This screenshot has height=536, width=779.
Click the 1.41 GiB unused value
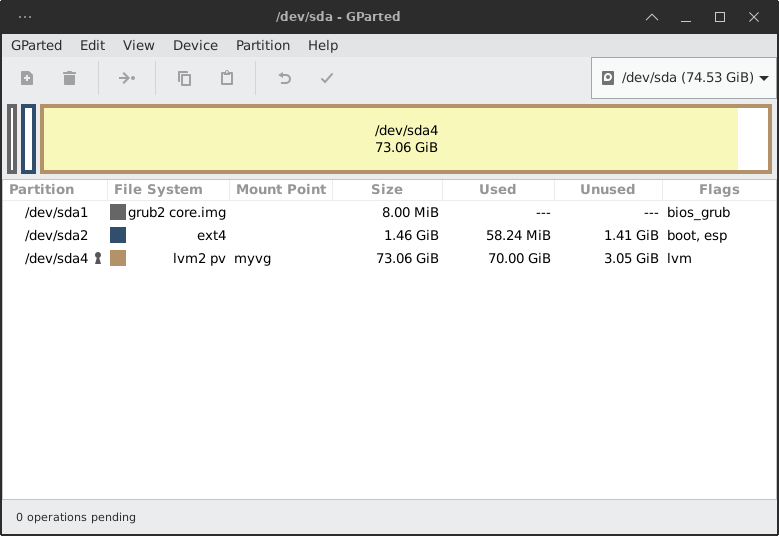631,235
